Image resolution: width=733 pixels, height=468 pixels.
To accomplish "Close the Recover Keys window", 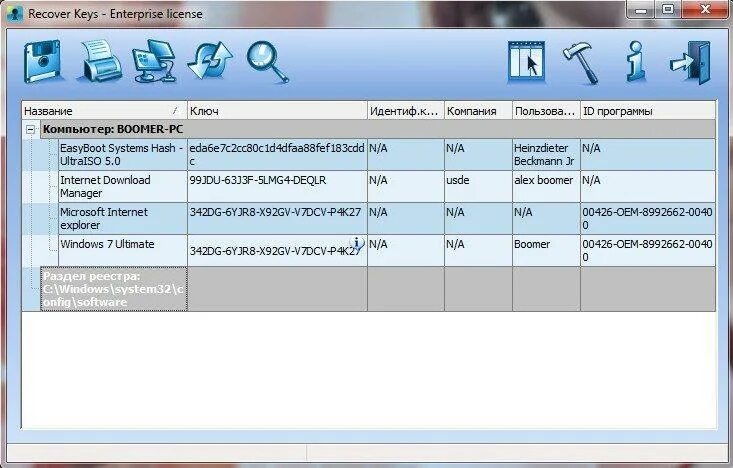I will 705,9.
